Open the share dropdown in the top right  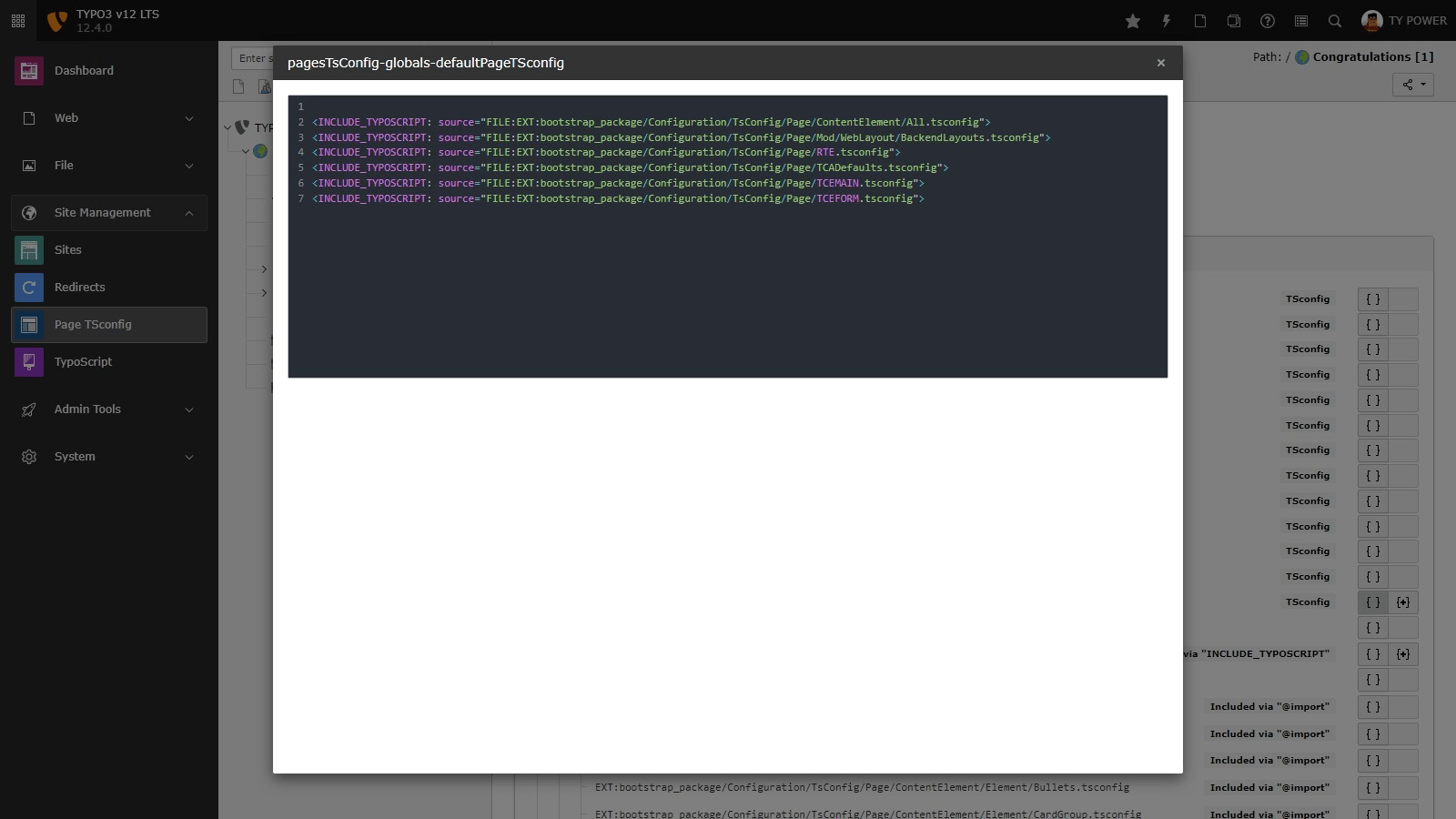(1412, 84)
